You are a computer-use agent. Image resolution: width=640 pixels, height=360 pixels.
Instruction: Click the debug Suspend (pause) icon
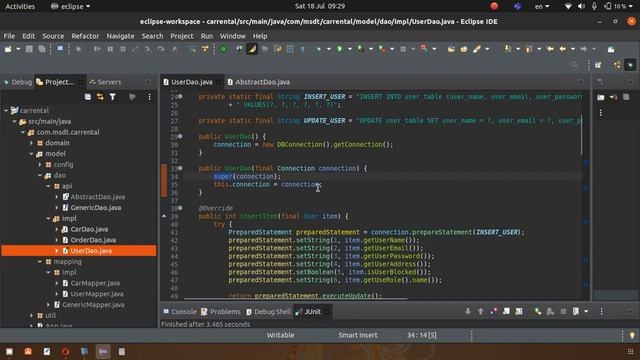[x=110, y=49]
